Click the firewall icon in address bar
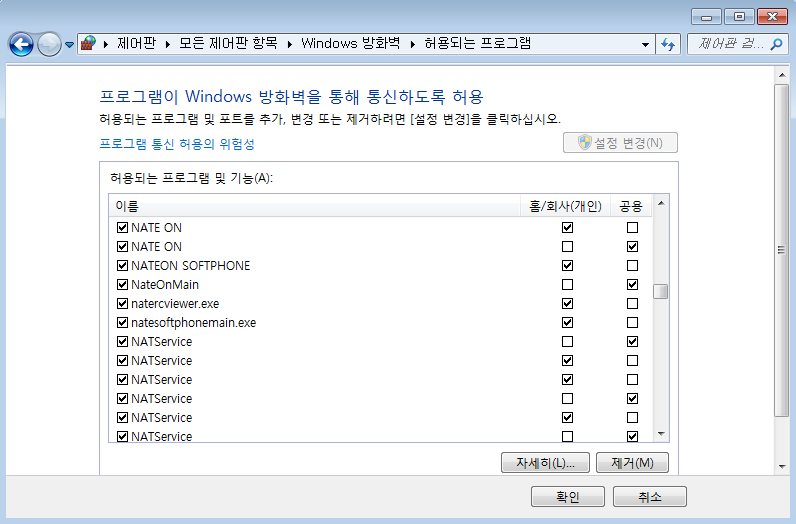 coord(88,44)
